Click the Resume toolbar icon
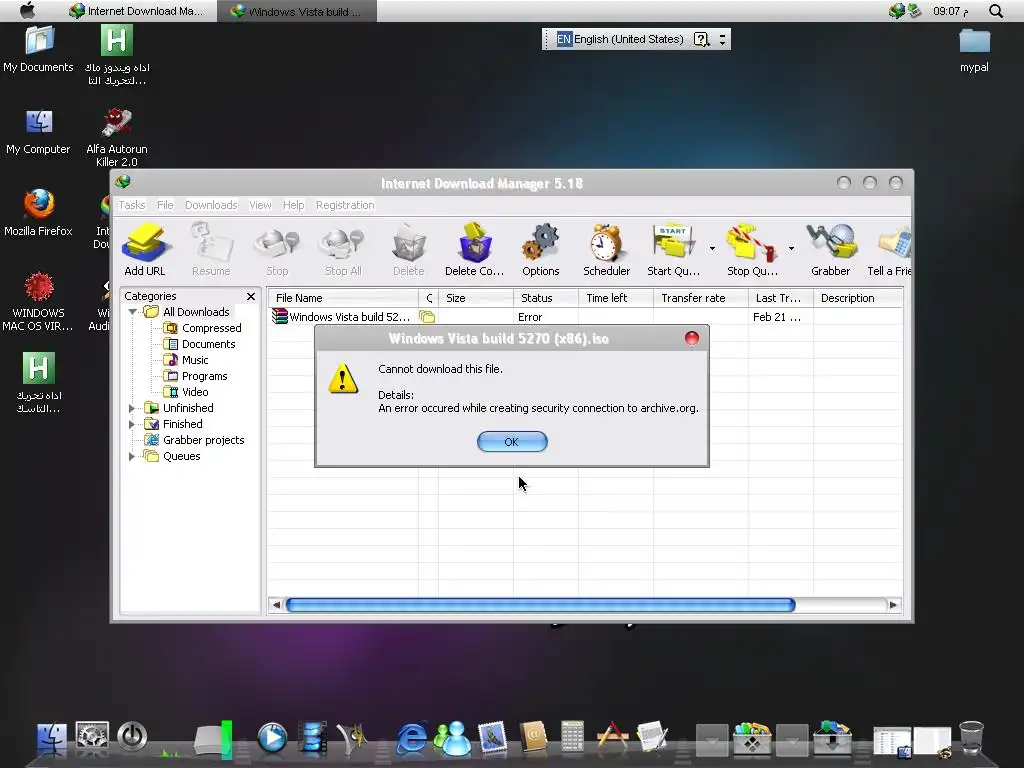1024x768 pixels. tap(211, 250)
